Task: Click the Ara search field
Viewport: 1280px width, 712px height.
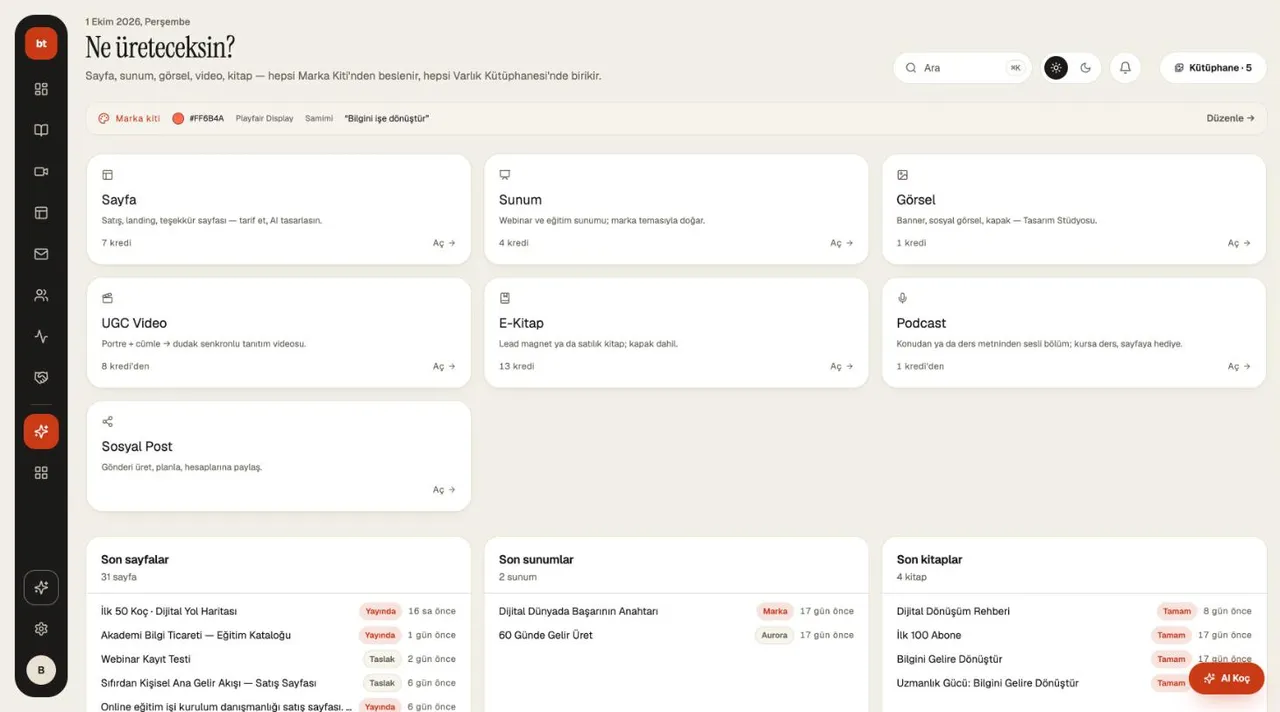Action: coord(962,68)
